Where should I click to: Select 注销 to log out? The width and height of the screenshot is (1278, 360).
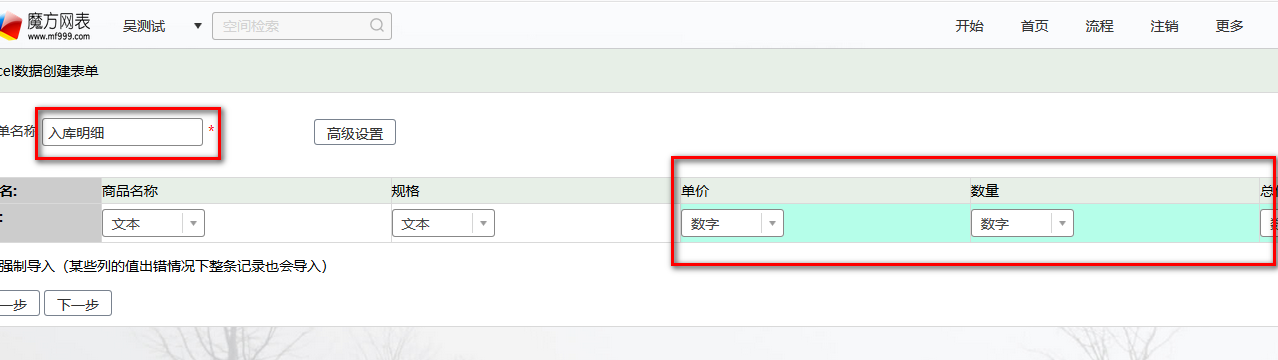[x=1164, y=26]
